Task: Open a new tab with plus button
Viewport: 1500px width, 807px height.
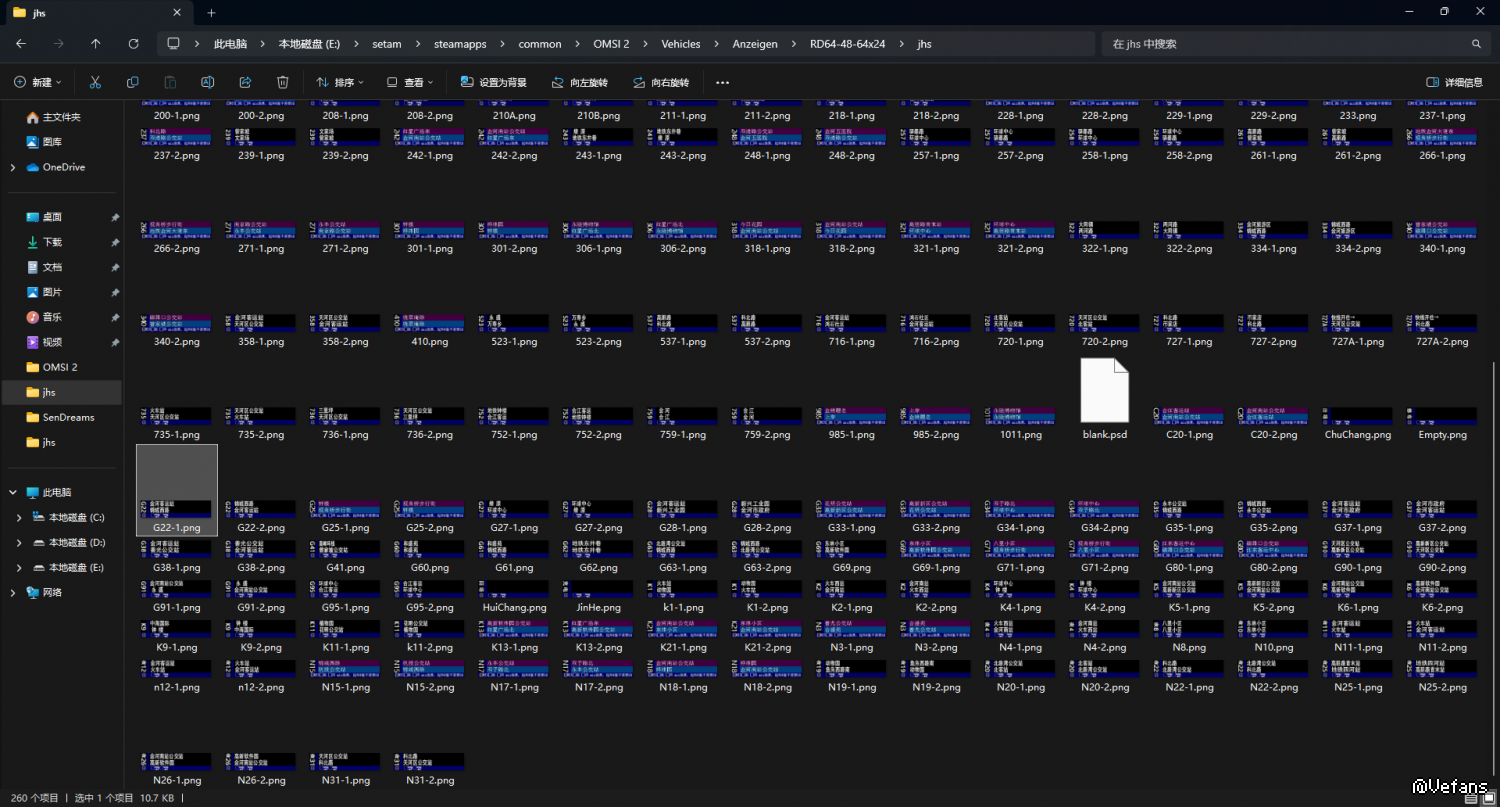Action: (211, 13)
